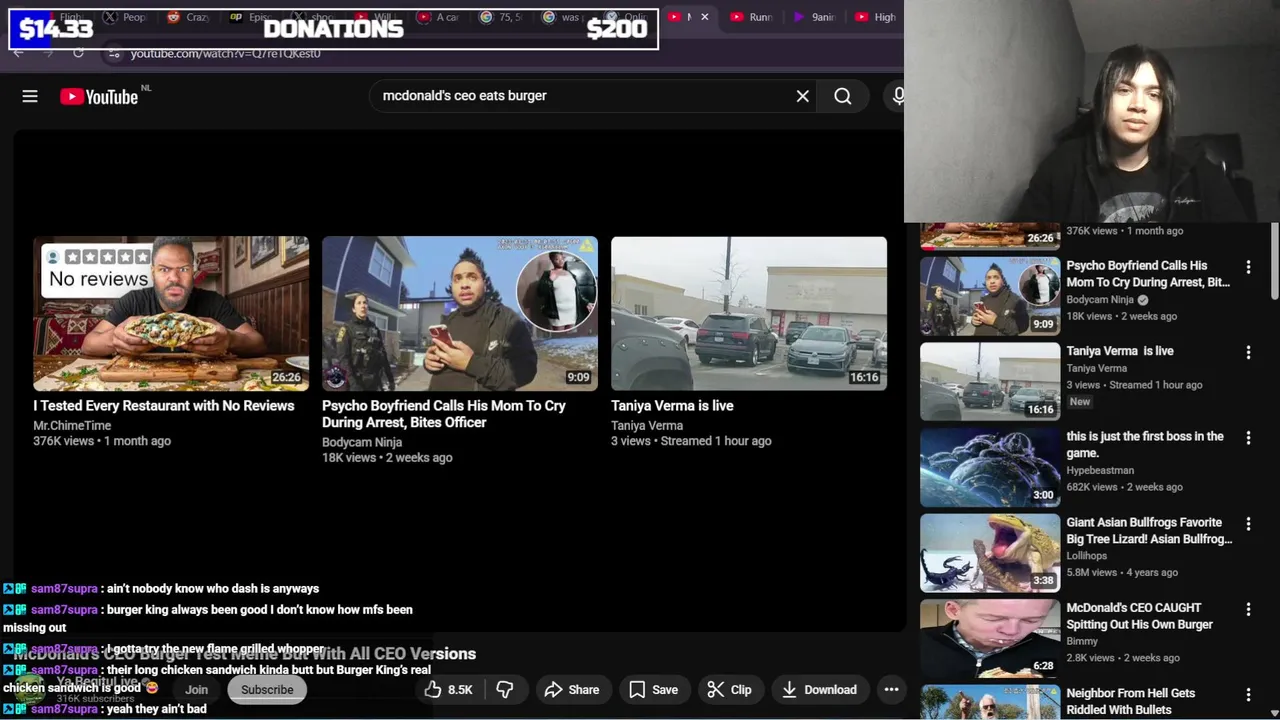Open end-screen title 'Psycho Boyfriend Calls His Mom To Cry'
This screenshot has height=720, width=1280.
point(443,414)
